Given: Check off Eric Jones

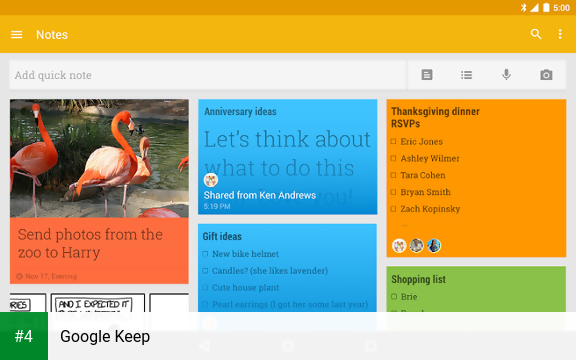Looking at the screenshot, I should pos(393,141).
